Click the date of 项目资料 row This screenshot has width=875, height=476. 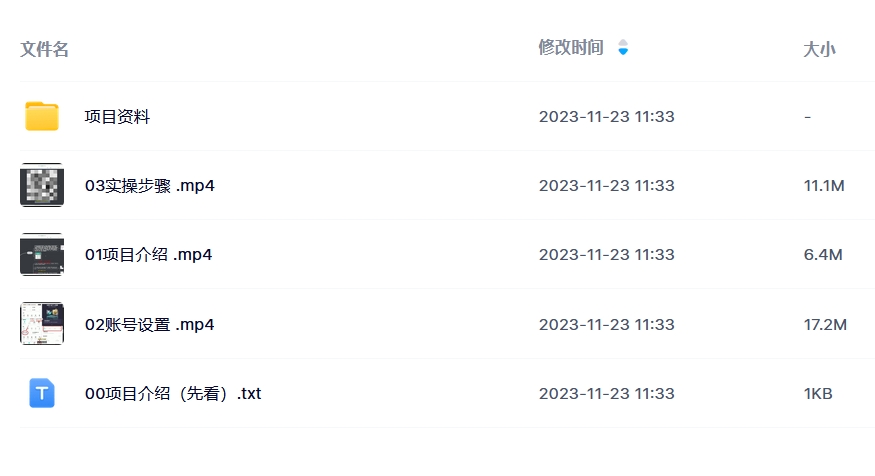(x=607, y=117)
